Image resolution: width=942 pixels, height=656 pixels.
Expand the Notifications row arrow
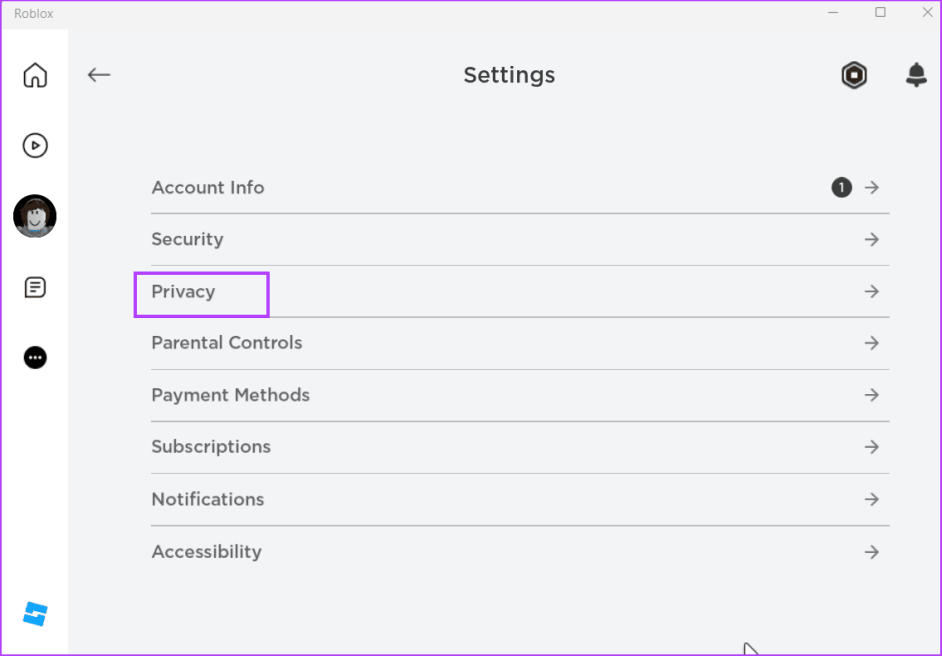tap(872, 499)
